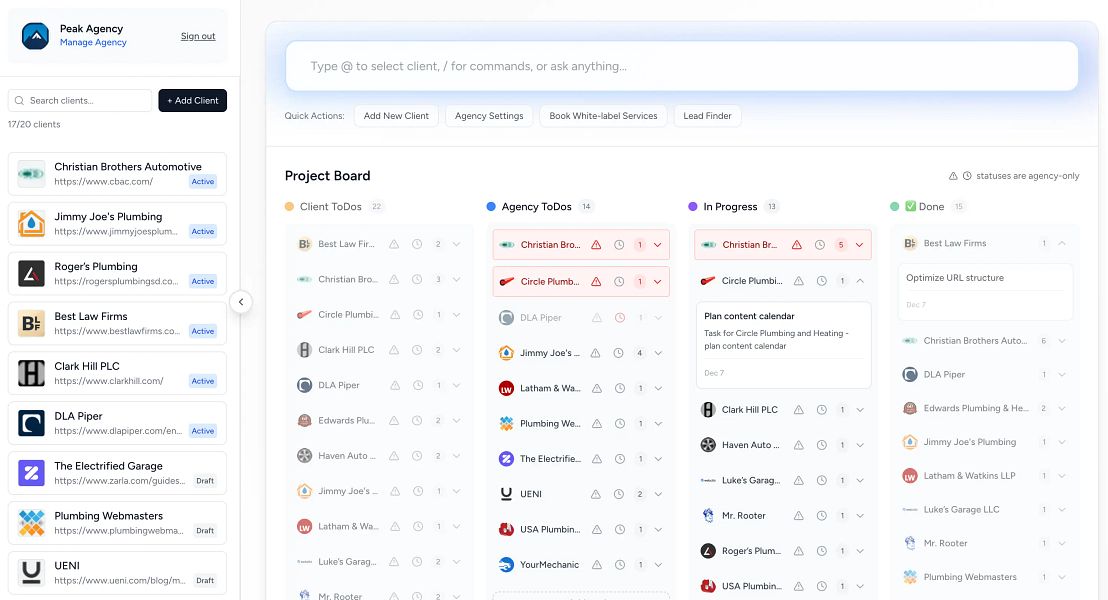Image resolution: width=1108 pixels, height=600 pixels.
Task: Click the Luke's Garag In Progress row
Action: [783, 481]
